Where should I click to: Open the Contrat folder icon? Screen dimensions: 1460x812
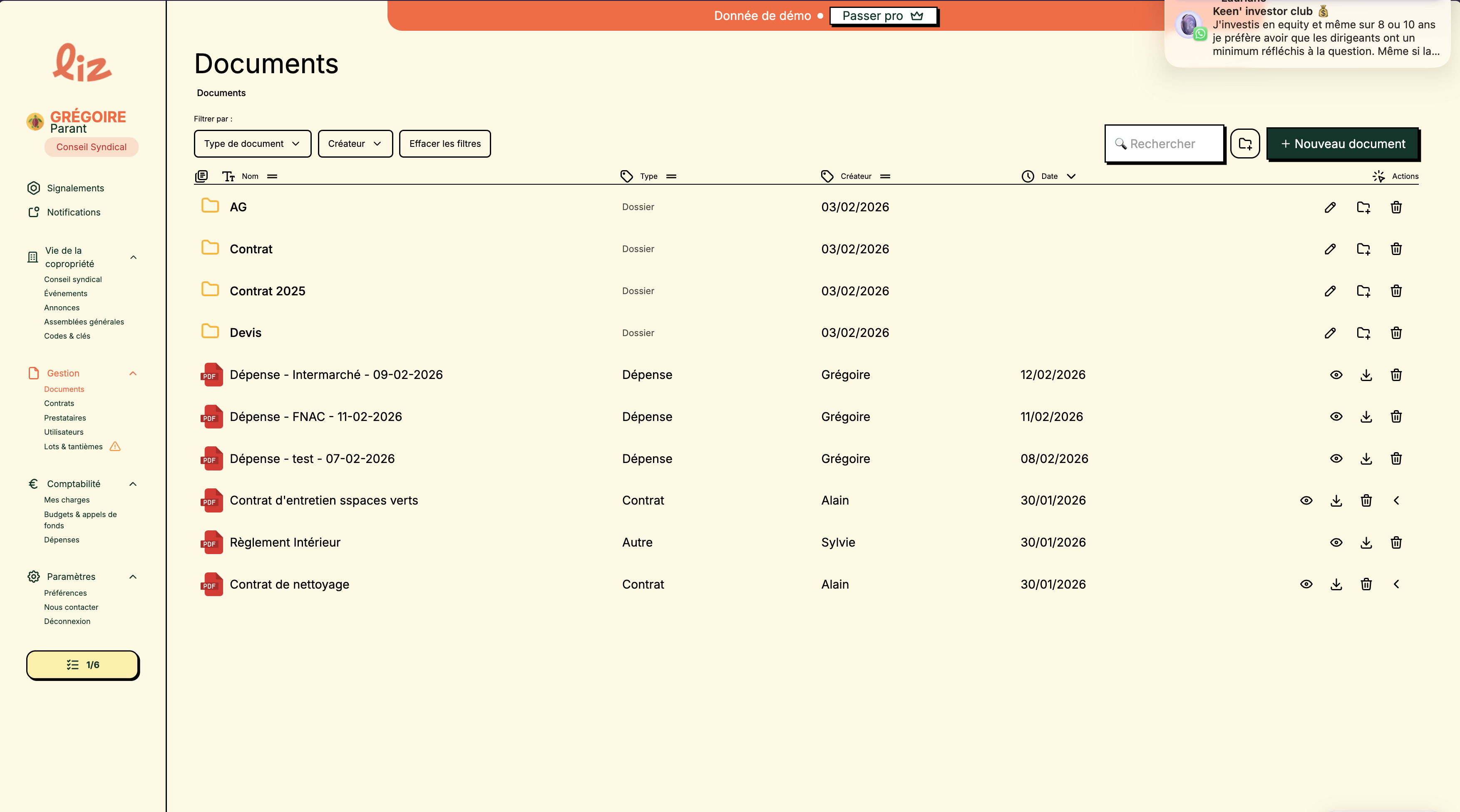pos(210,248)
